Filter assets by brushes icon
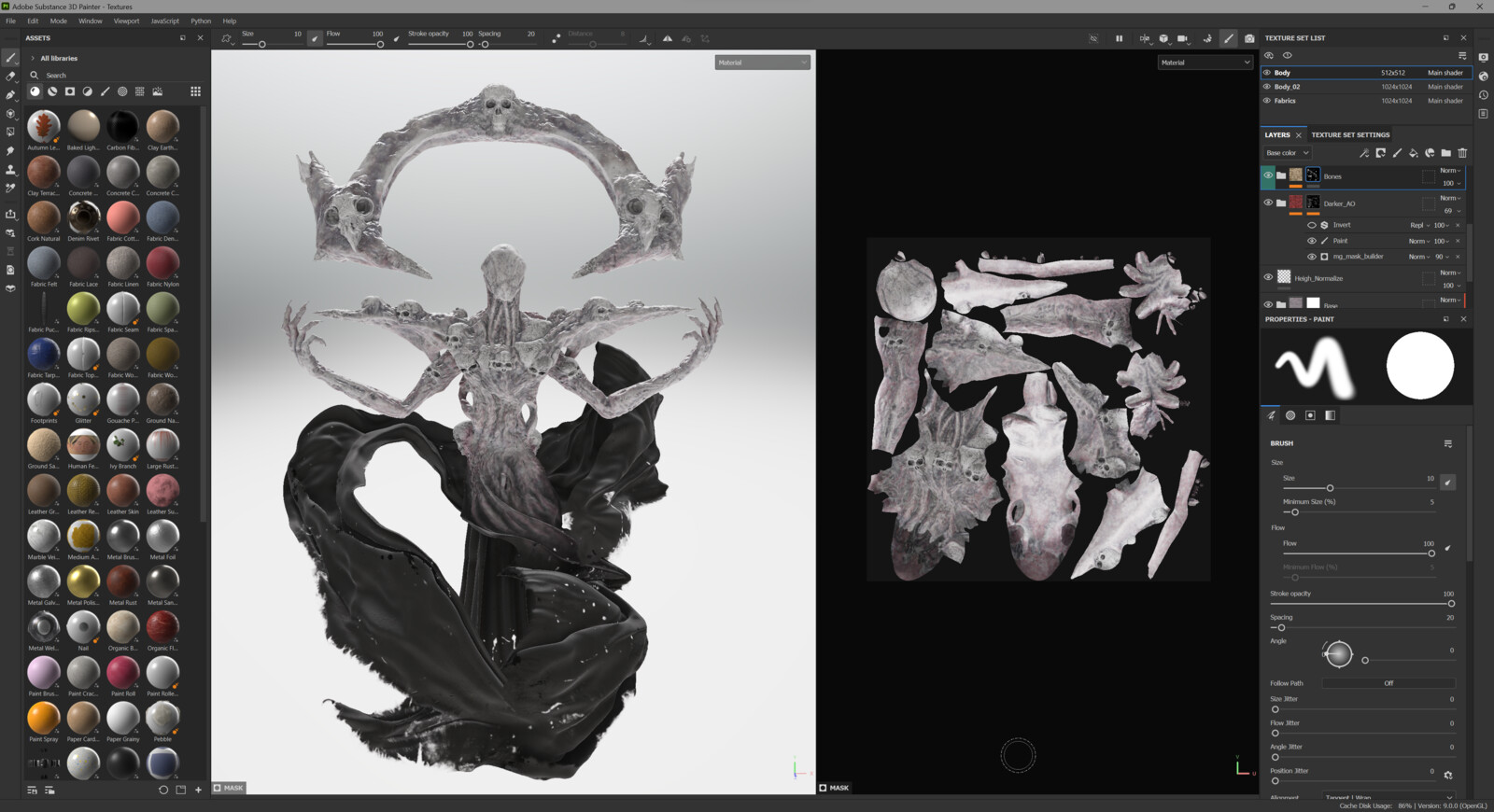This screenshot has width=1494, height=812. 105,91
